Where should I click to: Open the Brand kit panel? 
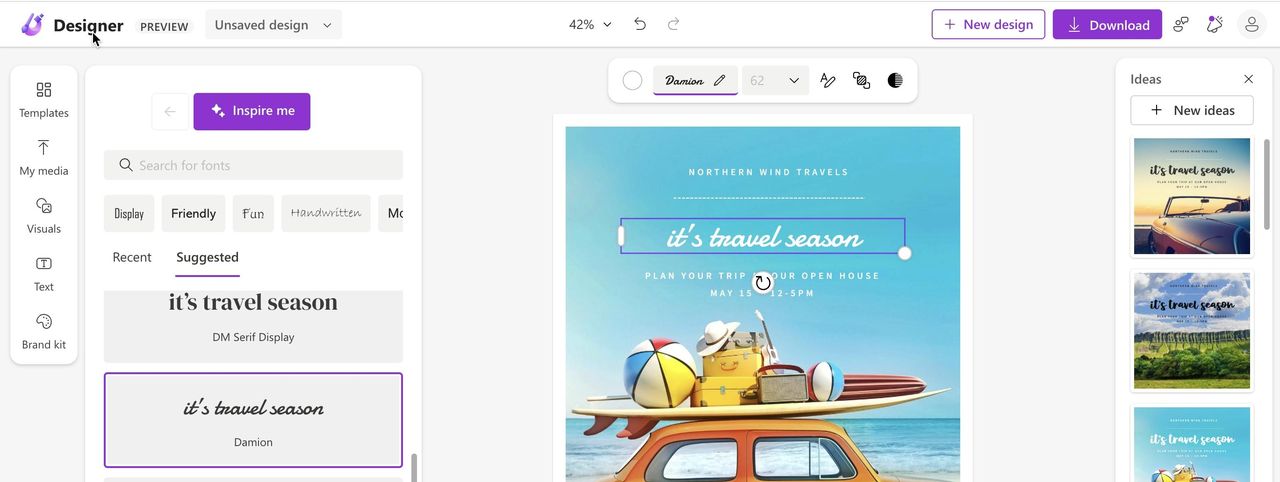44,331
